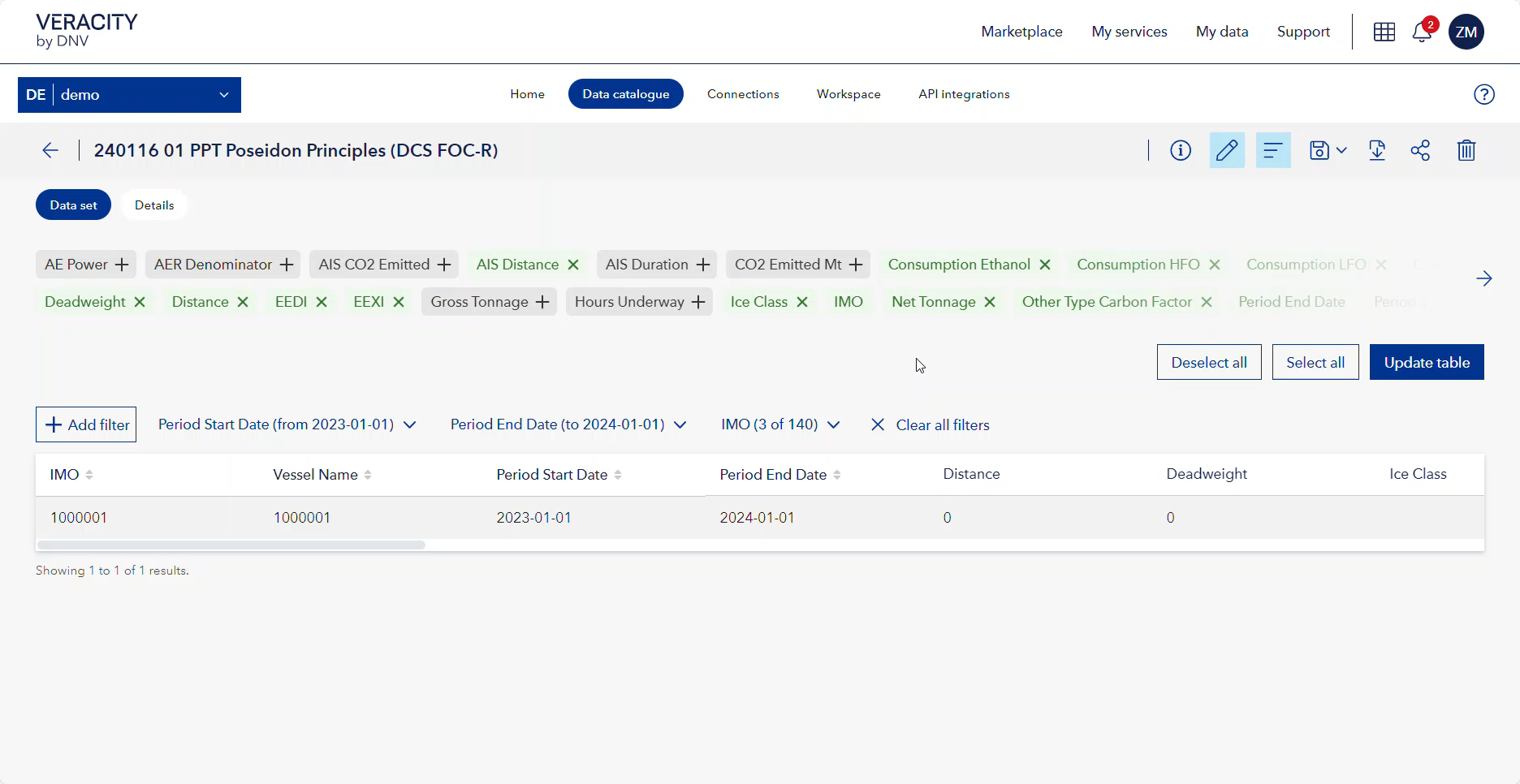Expand the IMO filter dropdown
Image resolution: width=1520 pixels, height=784 pixels.
coord(780,424)
